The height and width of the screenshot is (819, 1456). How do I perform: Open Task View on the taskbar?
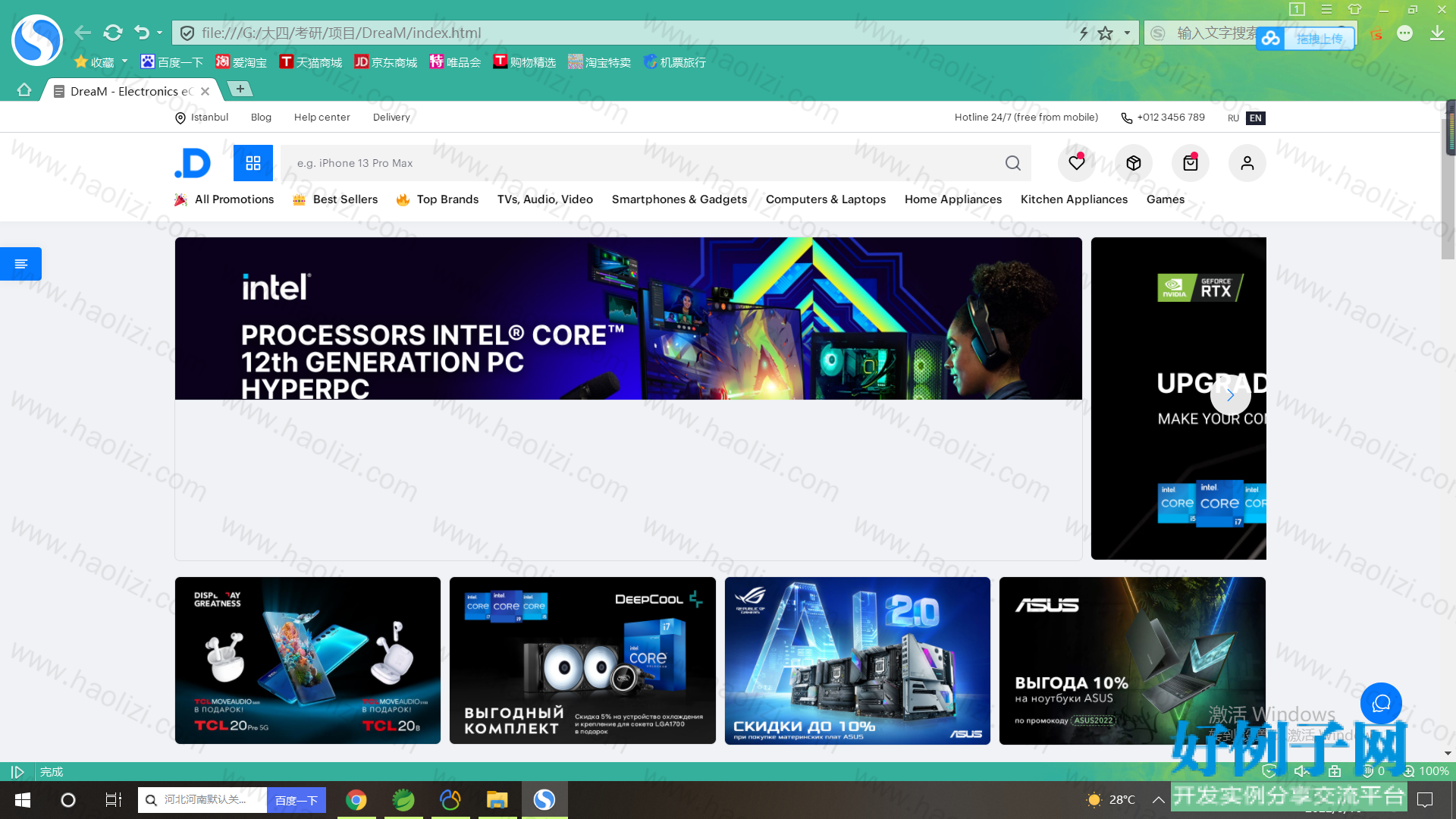pyautogui.click(x=114, y=800)
